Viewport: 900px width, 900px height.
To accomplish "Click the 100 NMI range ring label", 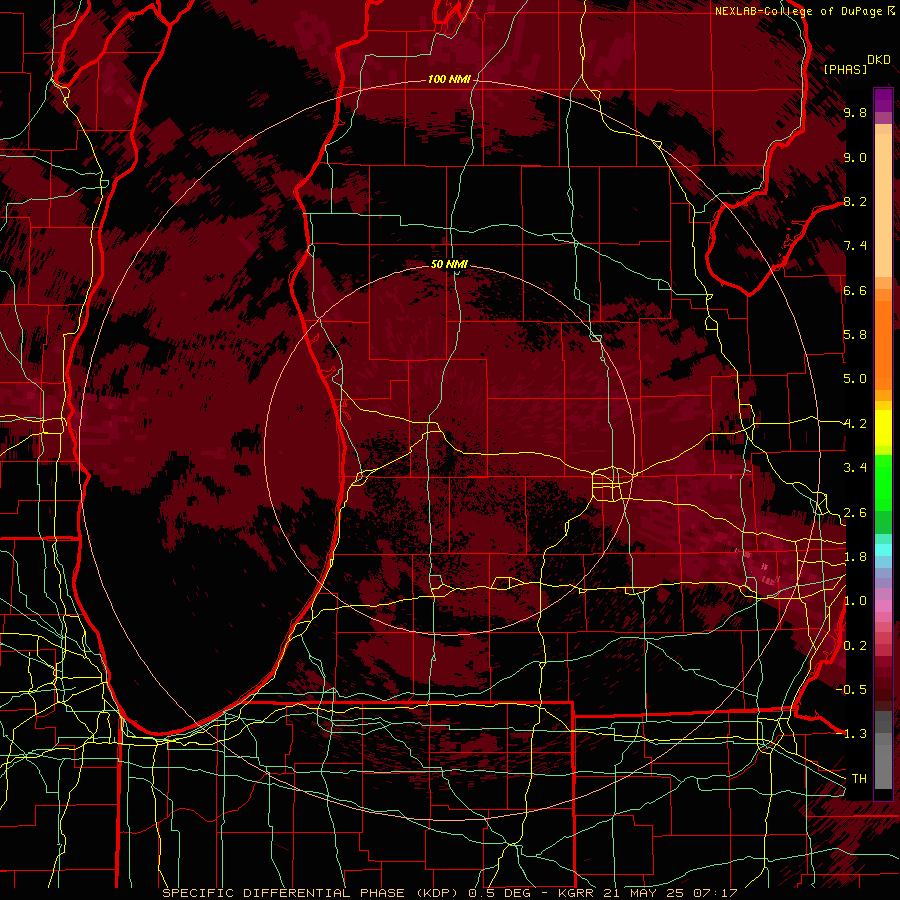I will (449, 79).
